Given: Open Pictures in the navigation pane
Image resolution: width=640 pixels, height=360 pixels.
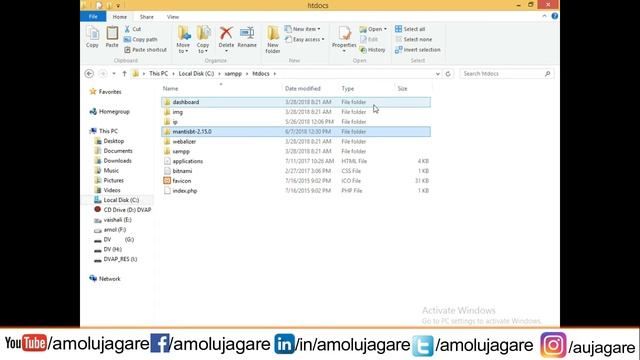Looking at the screenshot, I should point(109,180).
